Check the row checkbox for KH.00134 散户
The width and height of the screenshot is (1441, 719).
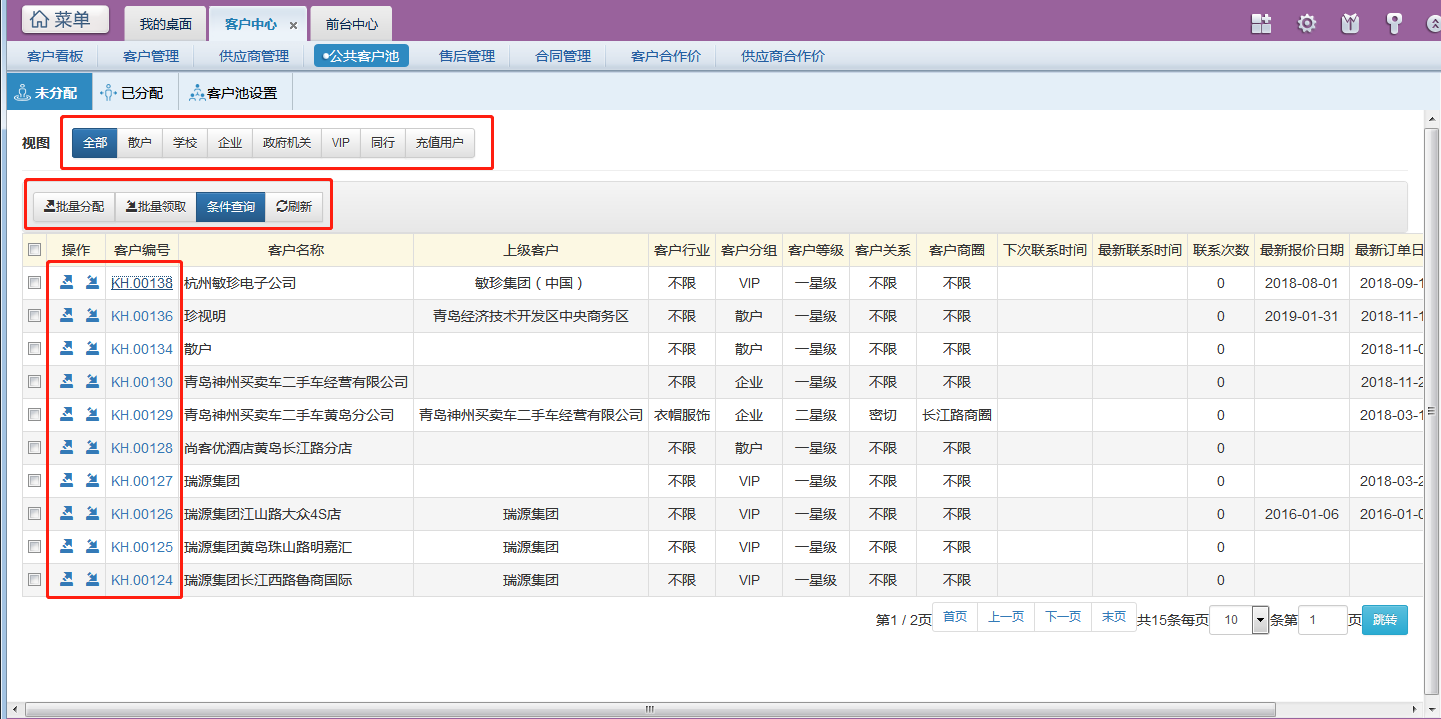coord(35,349)
